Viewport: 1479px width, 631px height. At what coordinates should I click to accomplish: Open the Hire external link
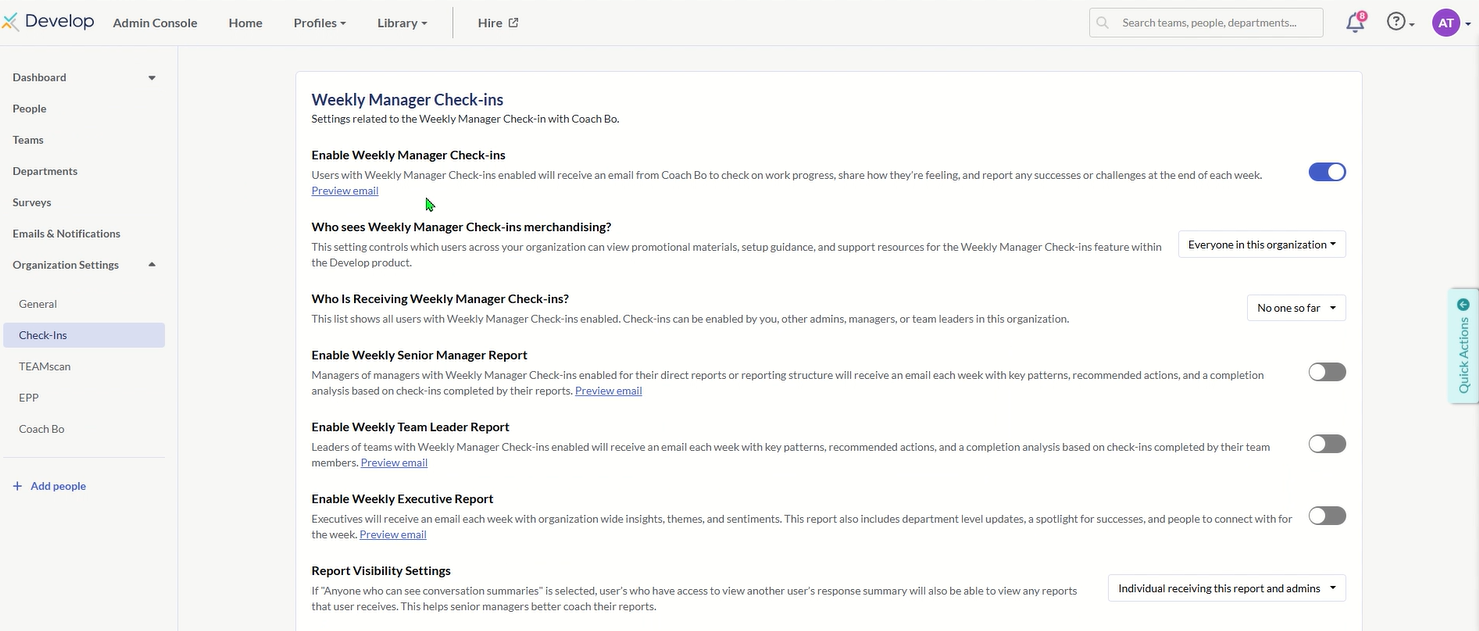498,23
